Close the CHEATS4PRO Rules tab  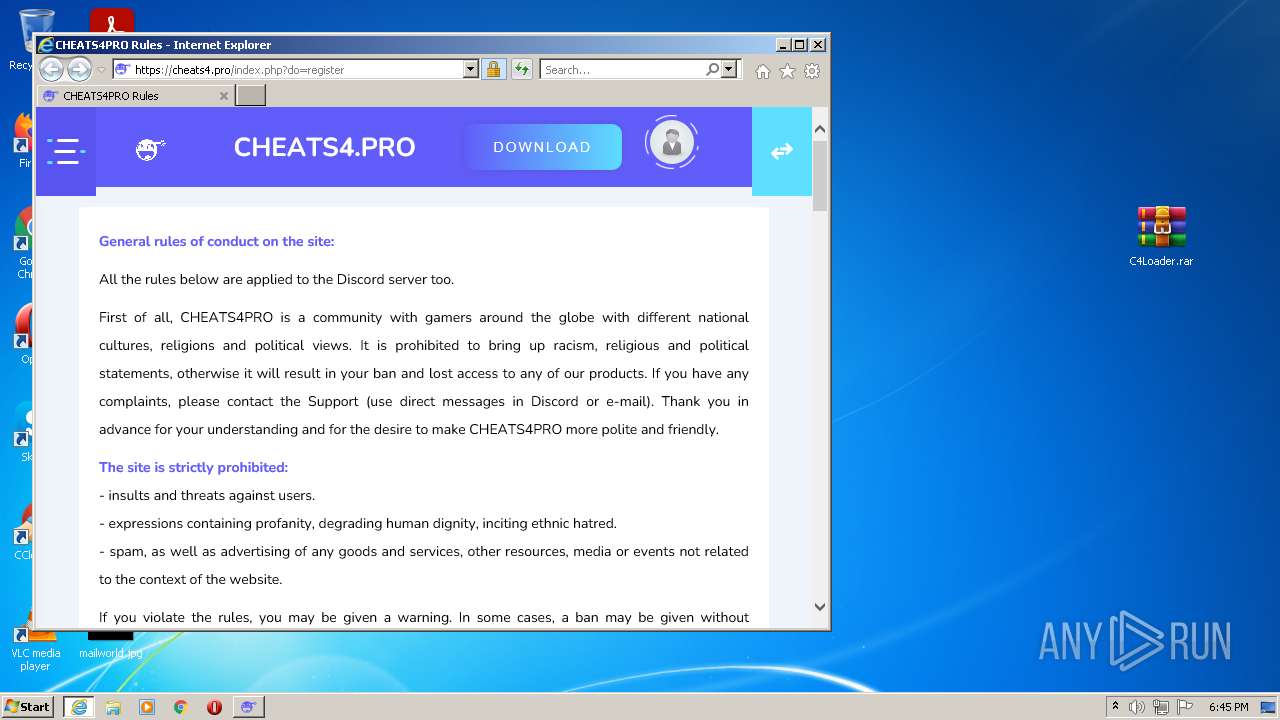[223, 96]
